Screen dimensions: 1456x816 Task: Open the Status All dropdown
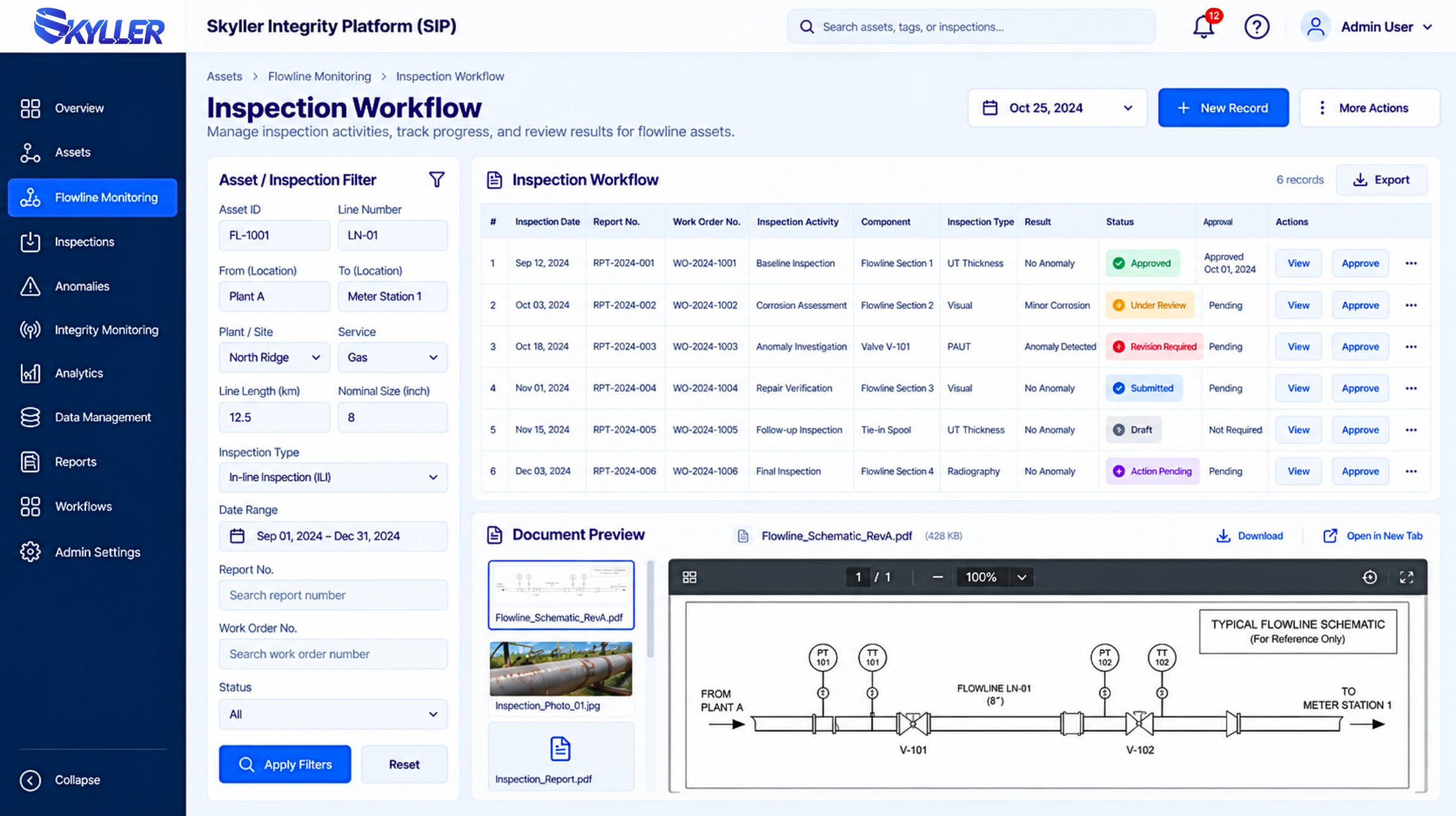pos(333,714)
